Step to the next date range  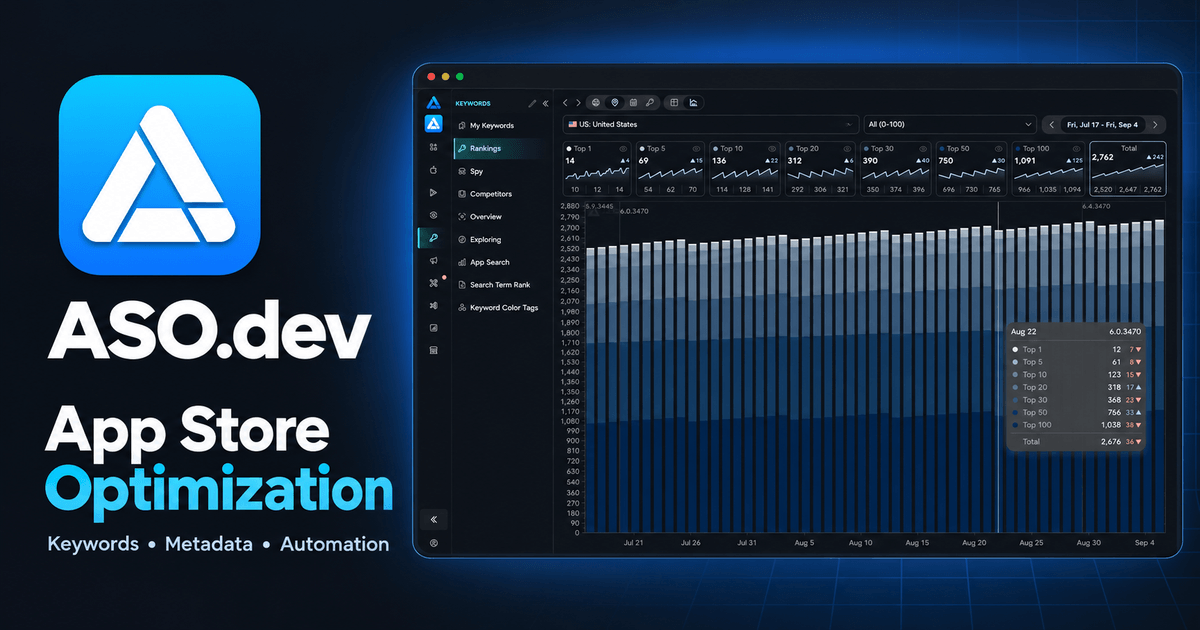pos(1155,124)
